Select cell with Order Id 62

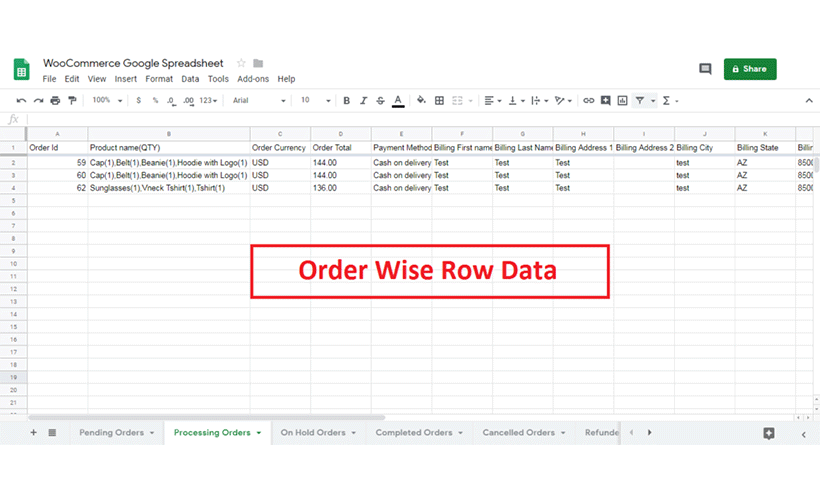point(58,188)
